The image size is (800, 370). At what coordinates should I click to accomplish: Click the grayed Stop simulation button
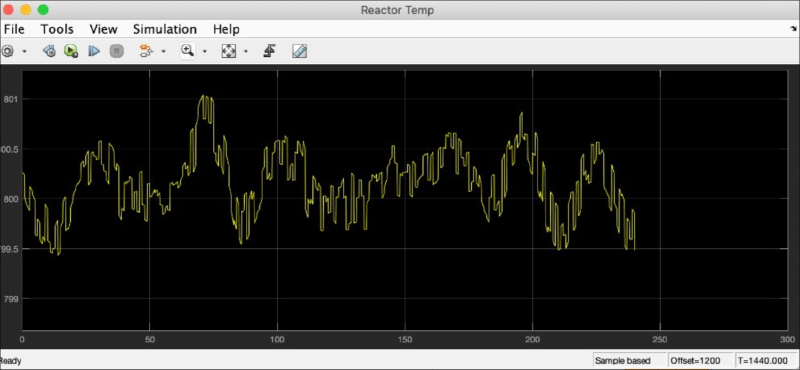click(x=117, y=51)
